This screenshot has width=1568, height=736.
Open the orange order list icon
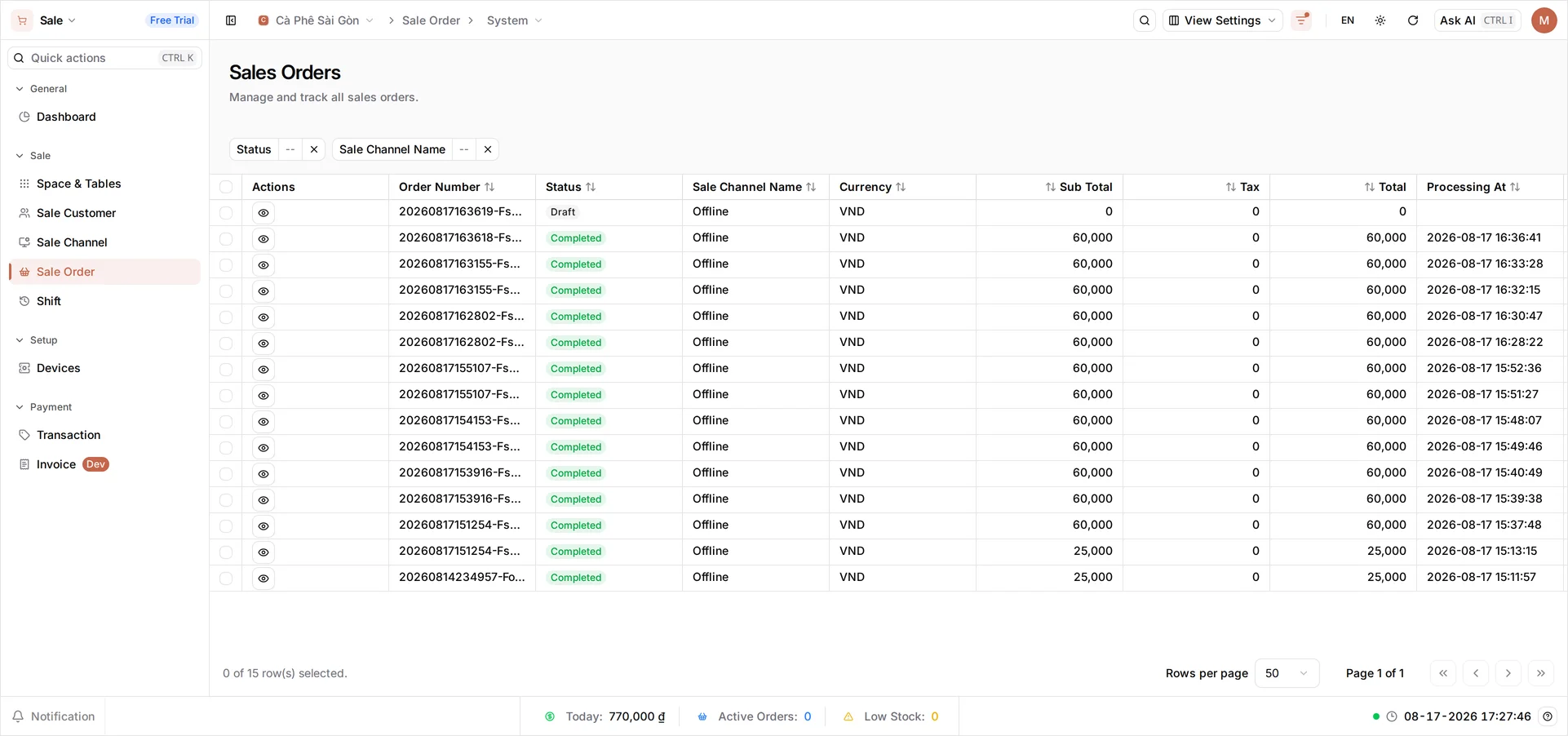click(x=1302, y=20)
